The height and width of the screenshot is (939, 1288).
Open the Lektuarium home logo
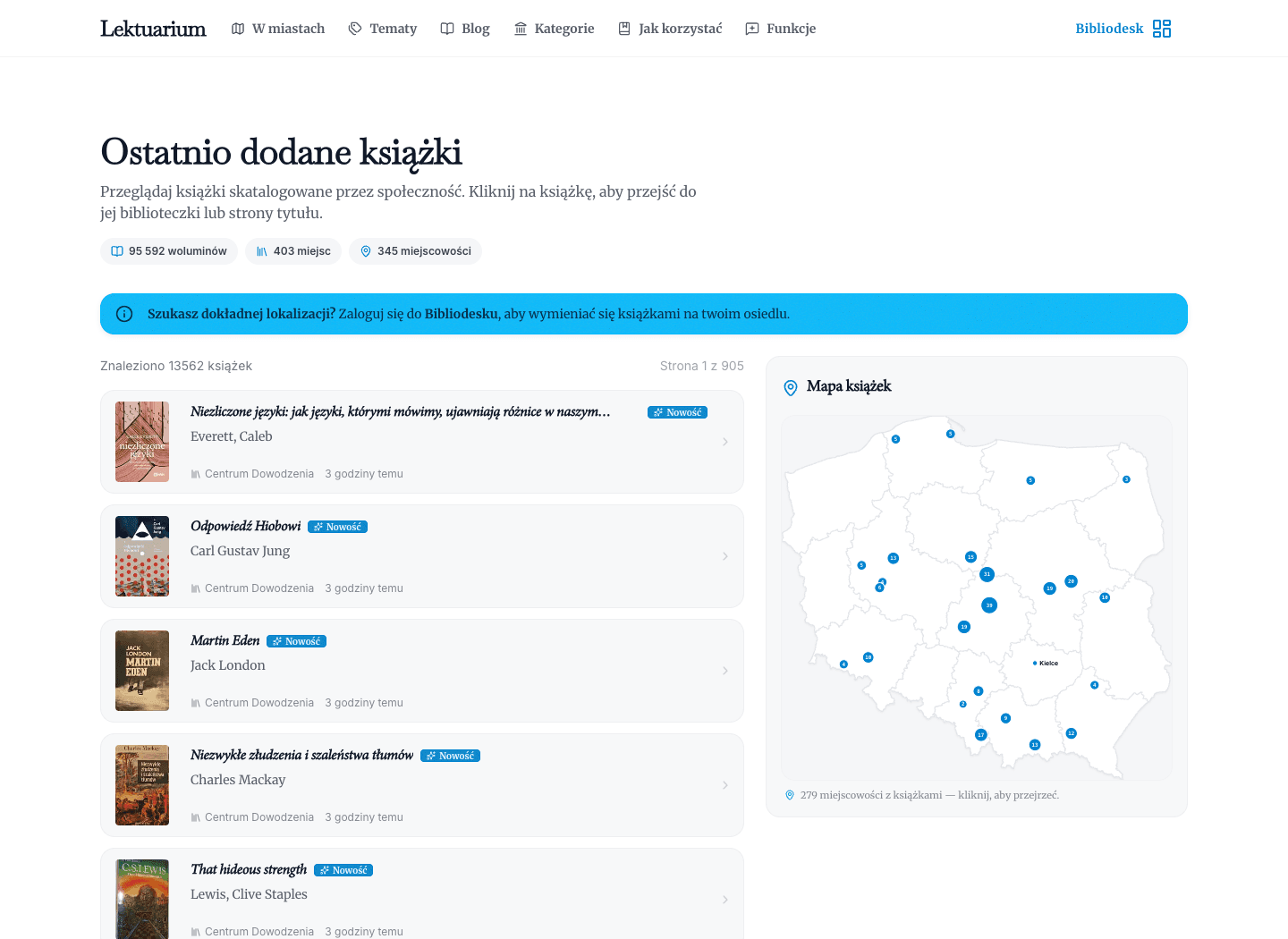coord(153,29)
